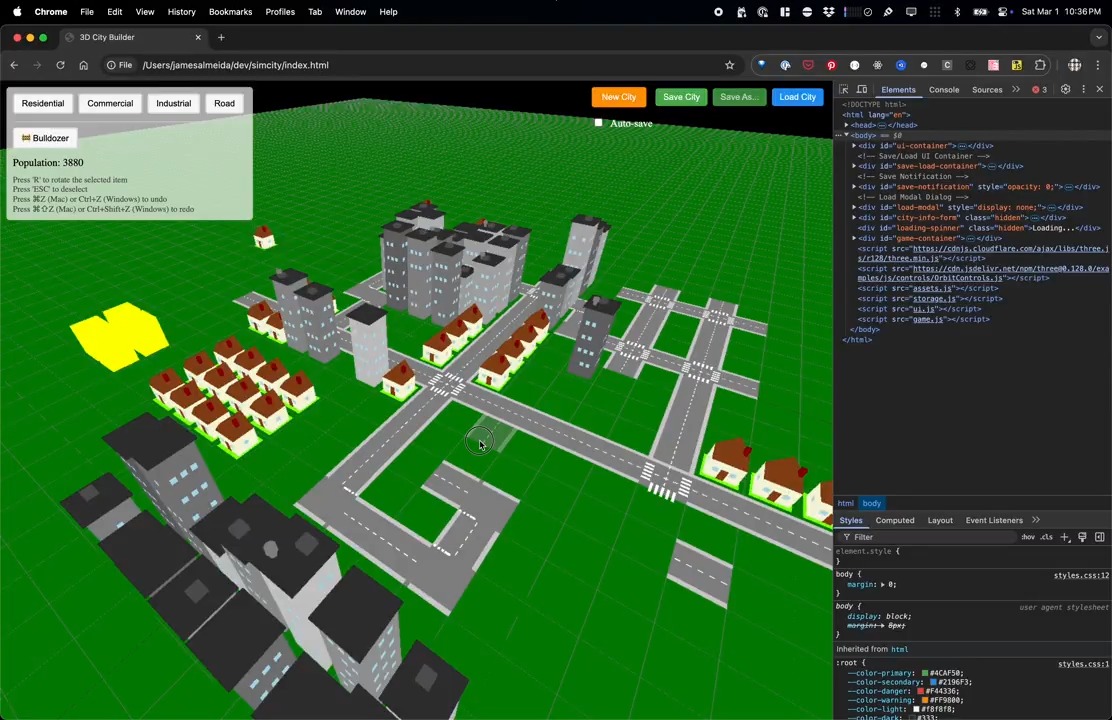Open the Pinterest extension icon

pyautogui.click(x=831, y=65)
